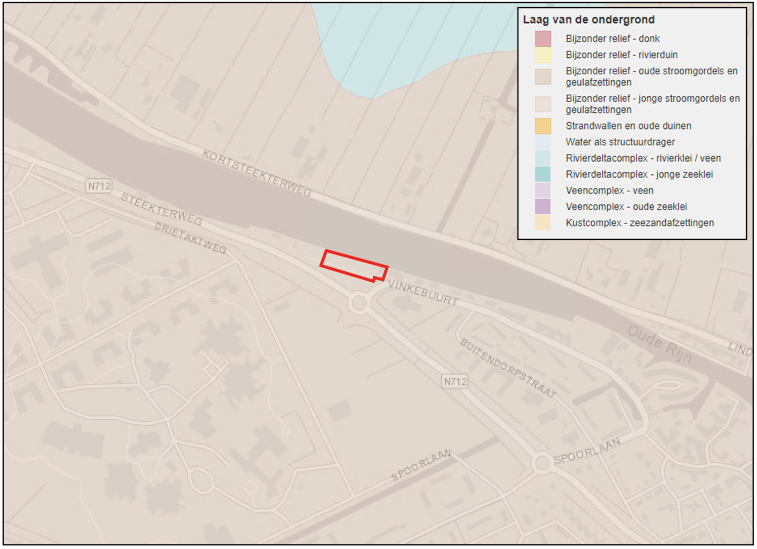Click the 'Water als structuurdrager' swatch
Image resolution: width=757 pixels, height=549 pixels.
click(x=543, y=142)
